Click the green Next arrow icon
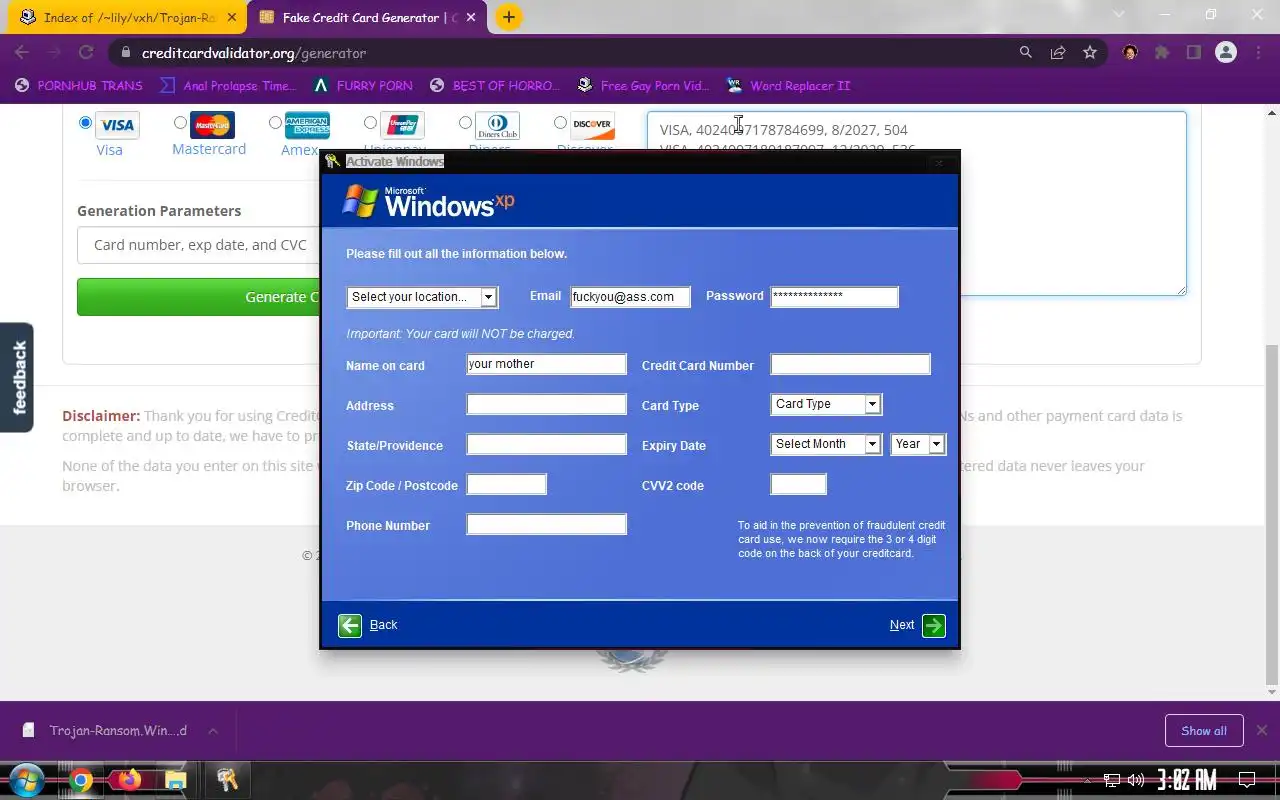Viewport: 1280px width, 800px height. (934, 625)
